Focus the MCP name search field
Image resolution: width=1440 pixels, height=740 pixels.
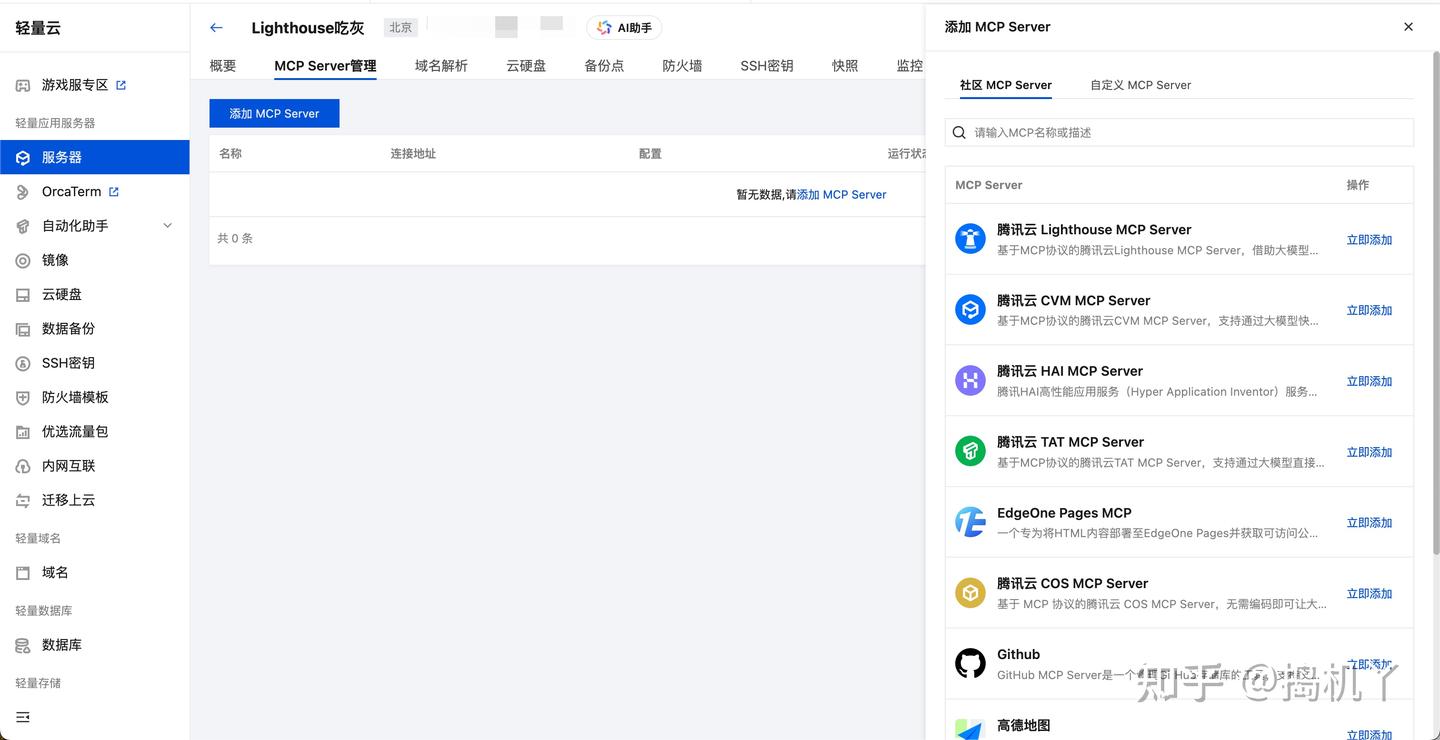click(x=1179, y=132)
